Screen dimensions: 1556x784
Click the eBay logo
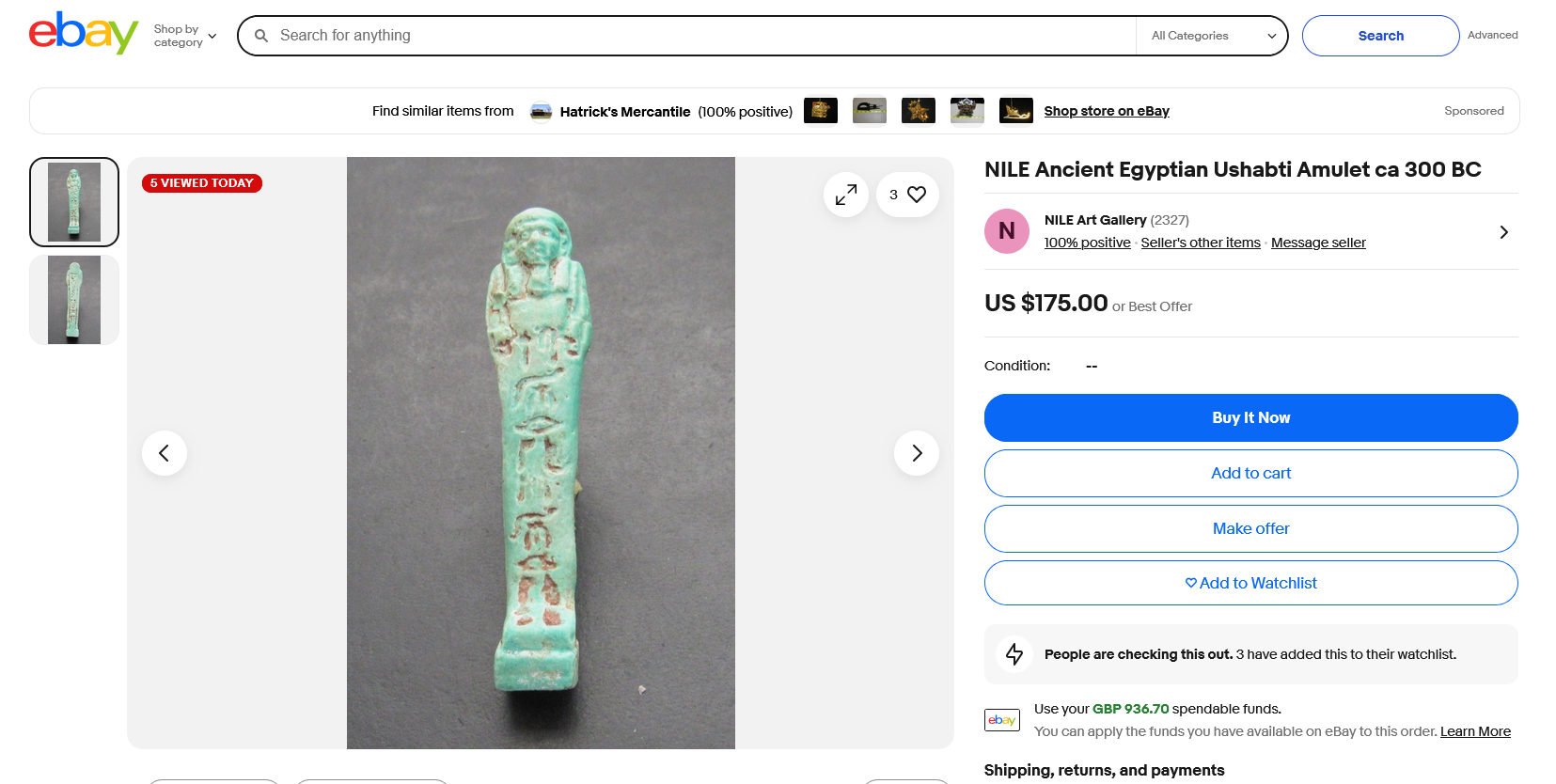[83, 34]
